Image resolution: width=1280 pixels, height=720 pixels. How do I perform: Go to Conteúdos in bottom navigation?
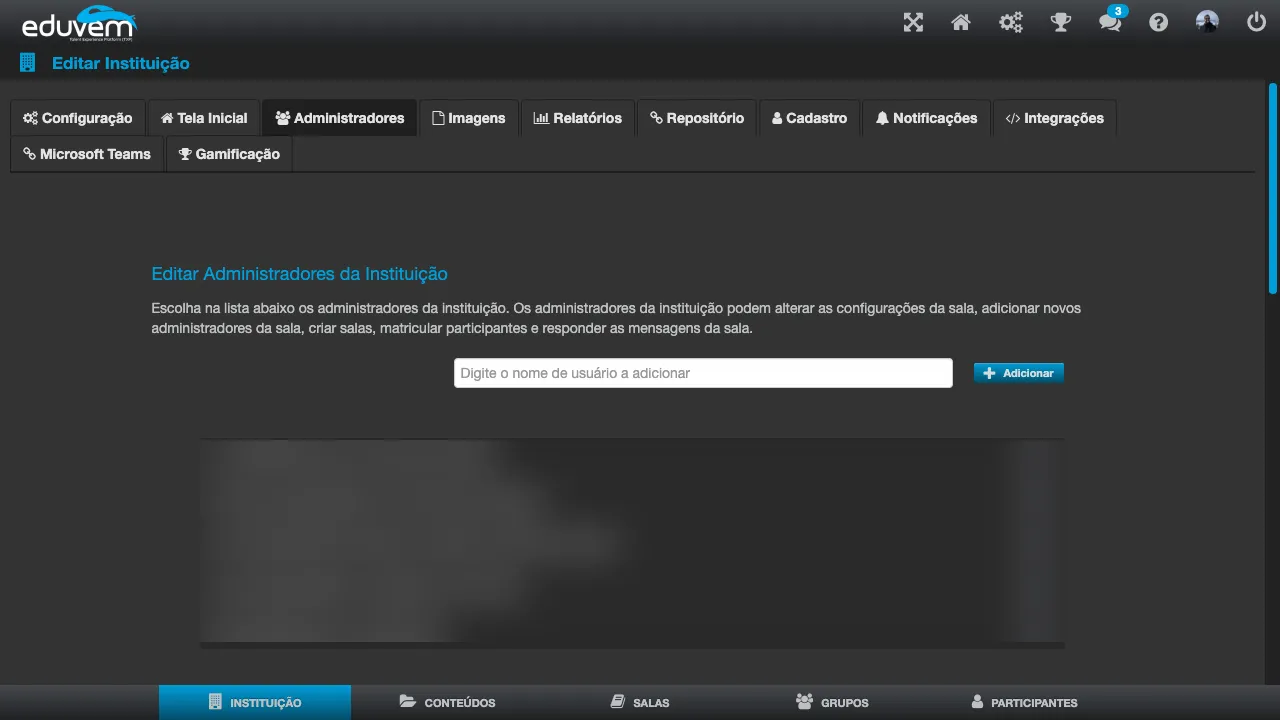click(448, 702)
